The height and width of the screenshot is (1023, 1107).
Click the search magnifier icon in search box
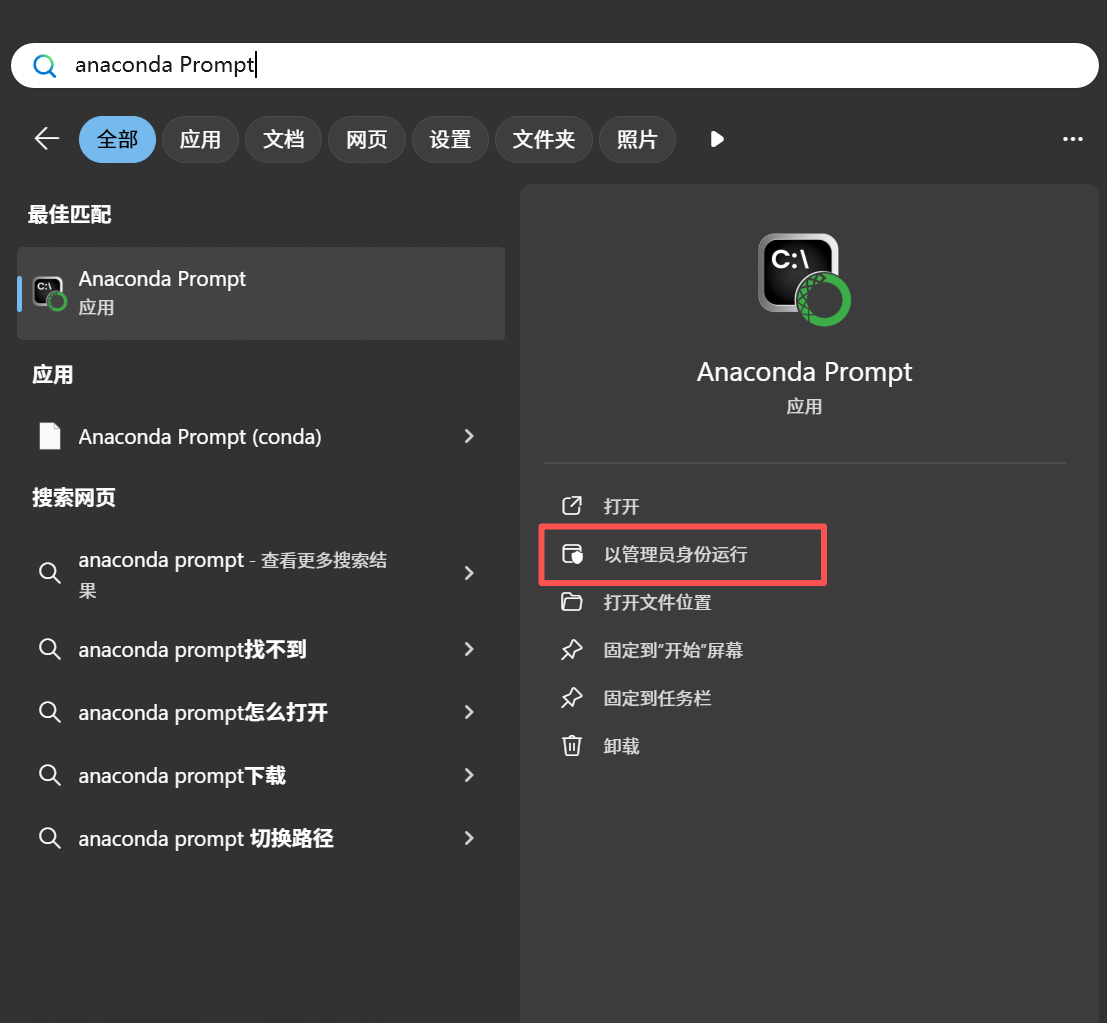click(x=44, y=66)
